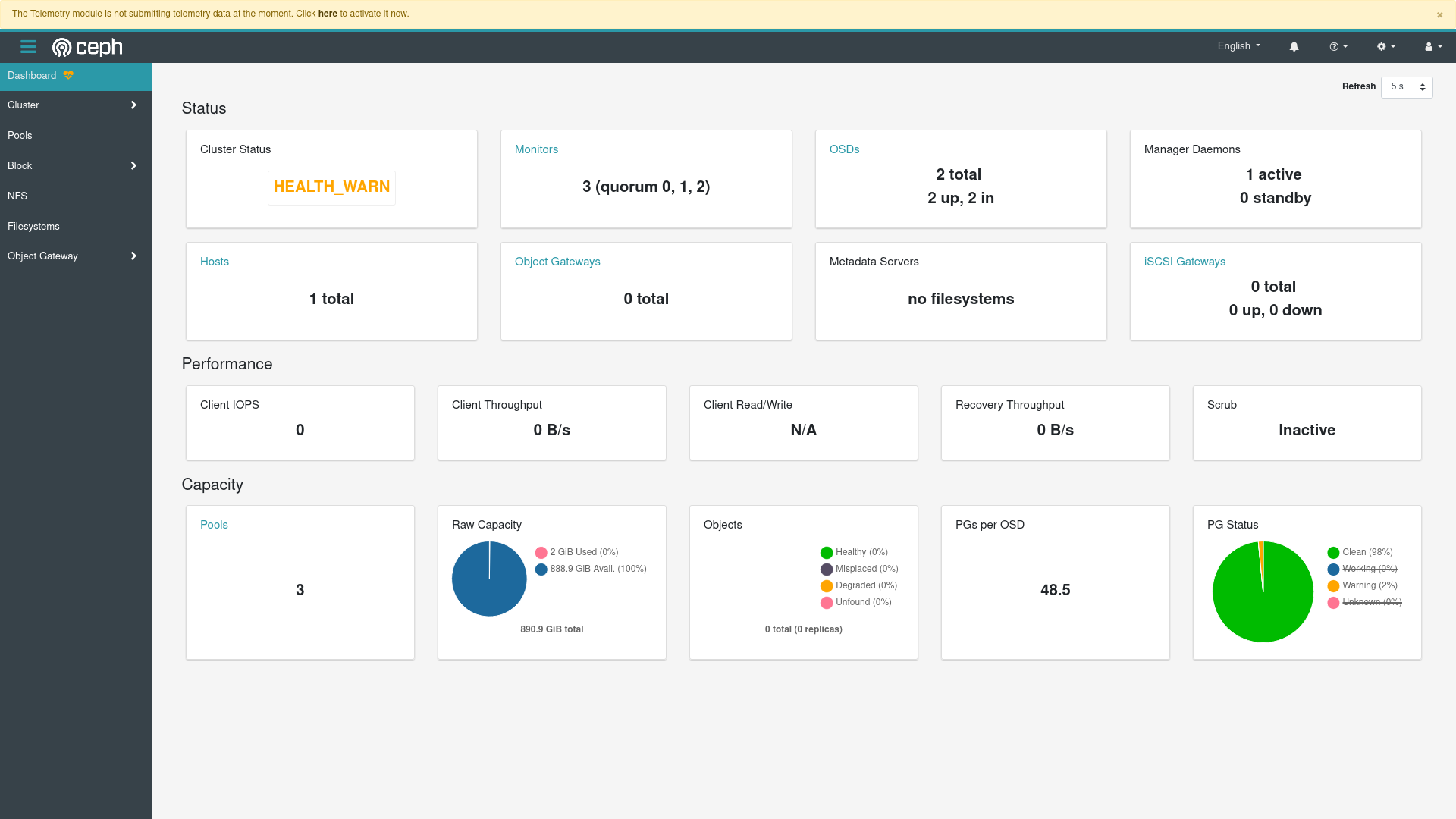Expand the Cluster sidebar menu
This screenshot has width=1456, height=819.
click(x=75, y=105)
